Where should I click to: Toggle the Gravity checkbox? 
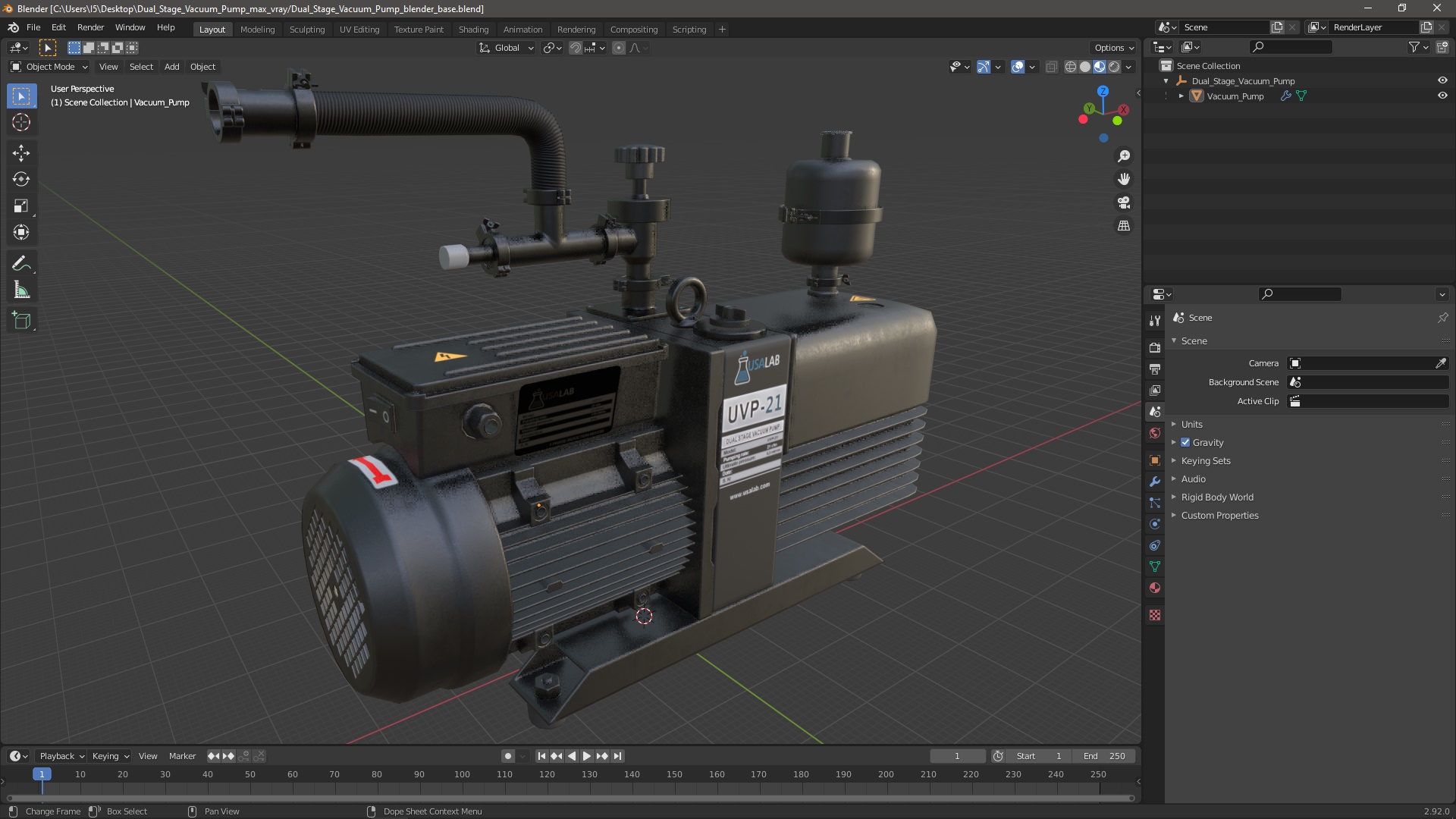tap(1185, 442)
